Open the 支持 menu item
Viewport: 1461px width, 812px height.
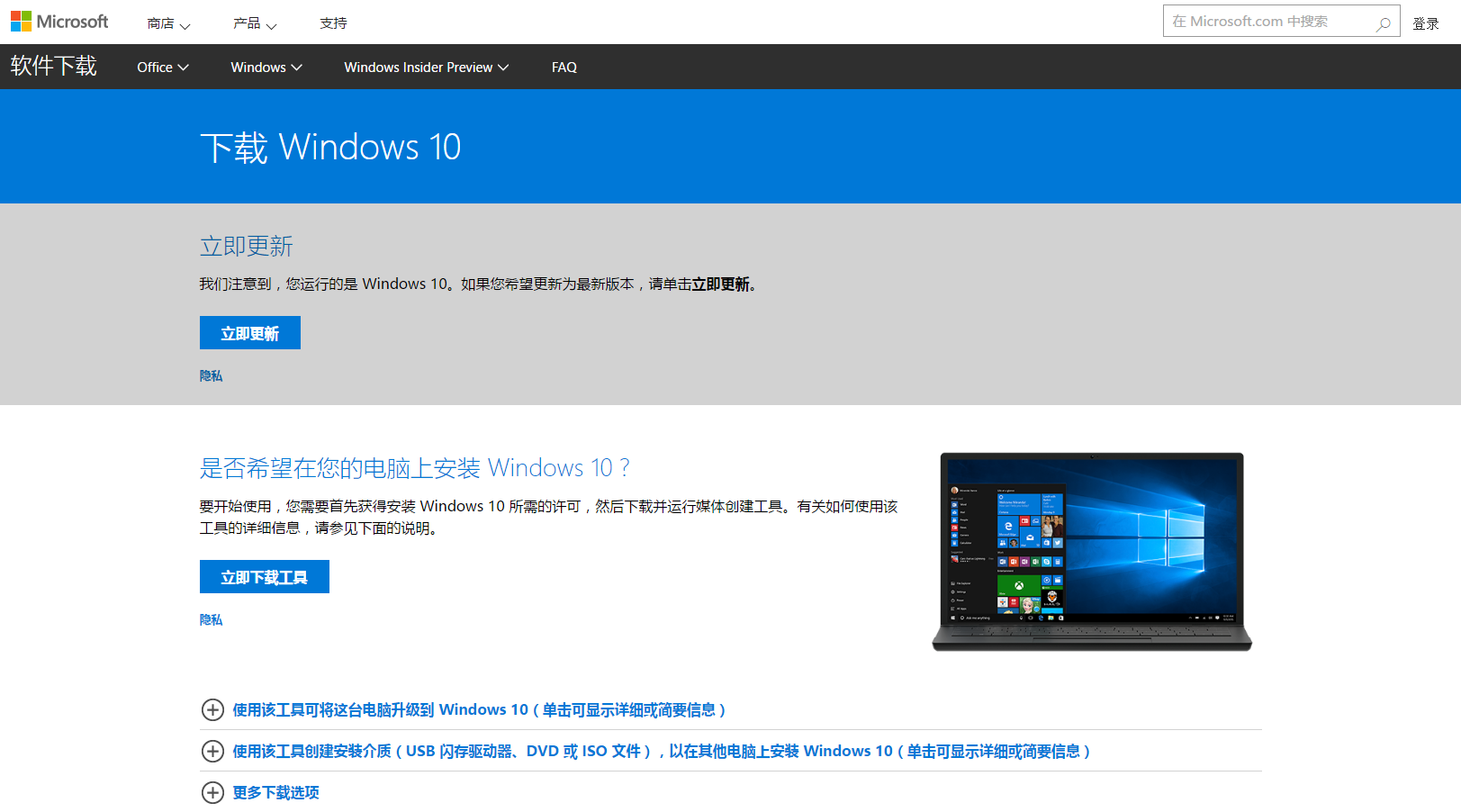point(333,23)
